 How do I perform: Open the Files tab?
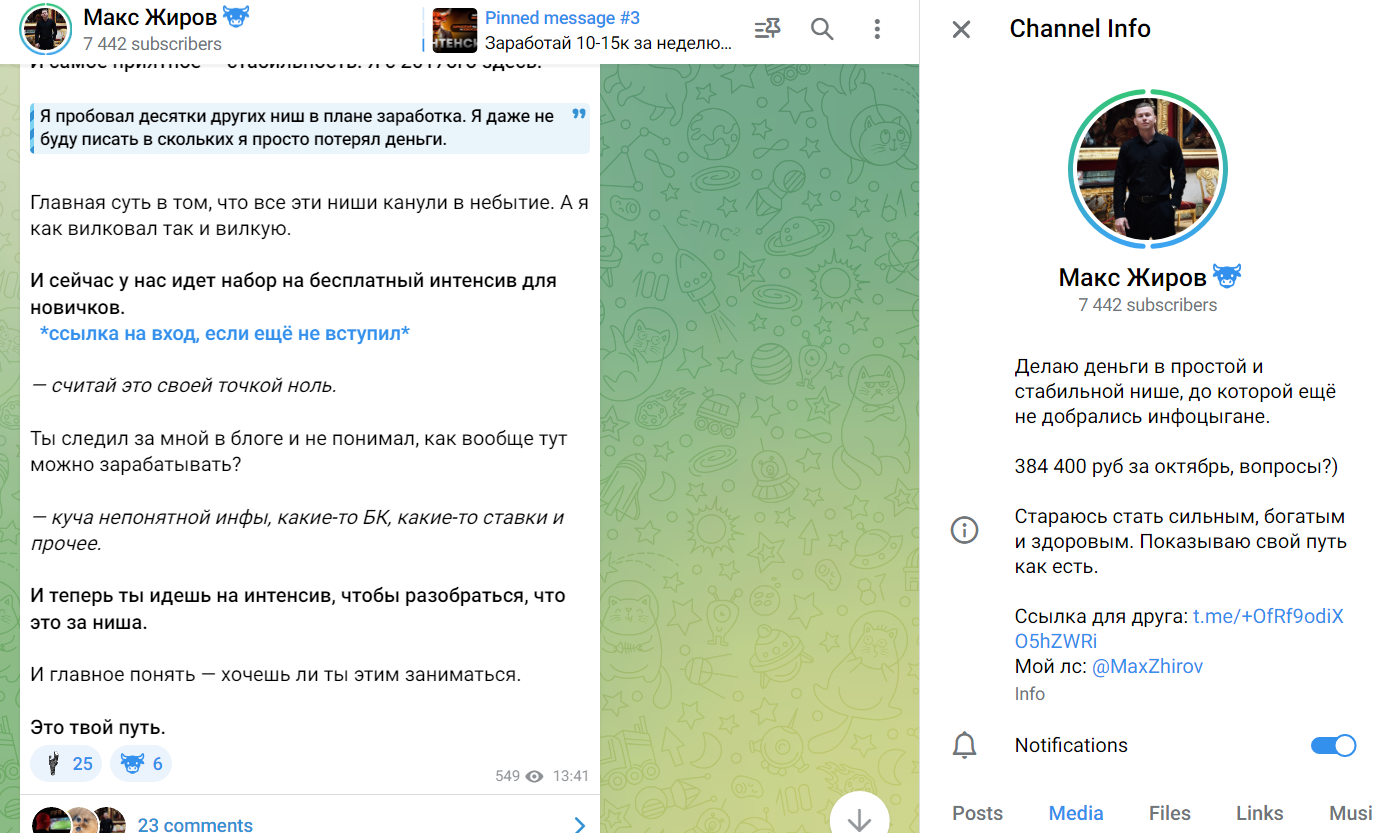(x=1169, y=813)
